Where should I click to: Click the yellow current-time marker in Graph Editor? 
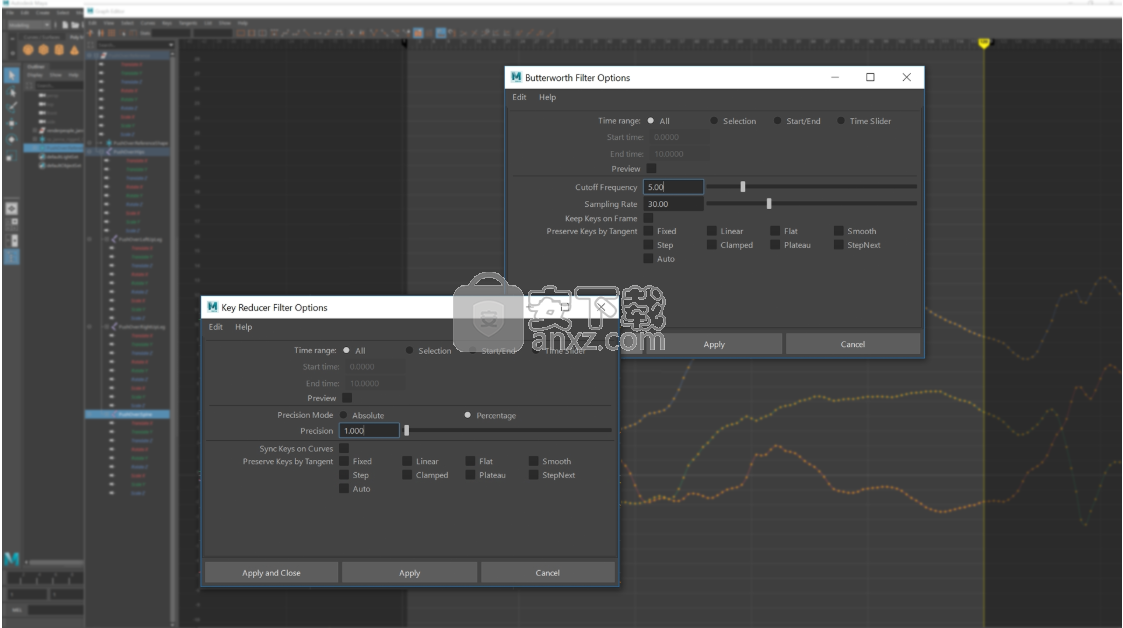pos(984,44)
